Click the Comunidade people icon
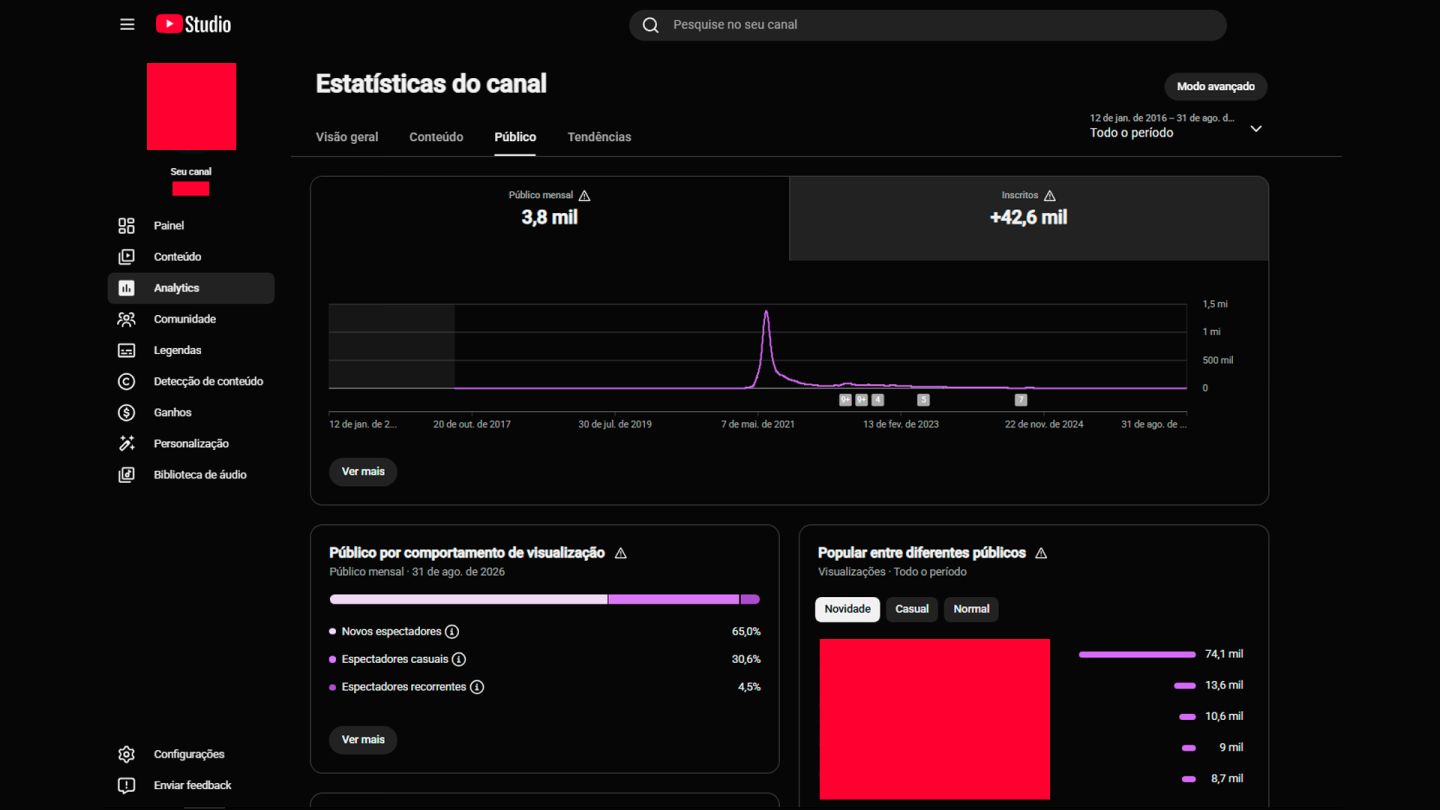 (126, 319)
